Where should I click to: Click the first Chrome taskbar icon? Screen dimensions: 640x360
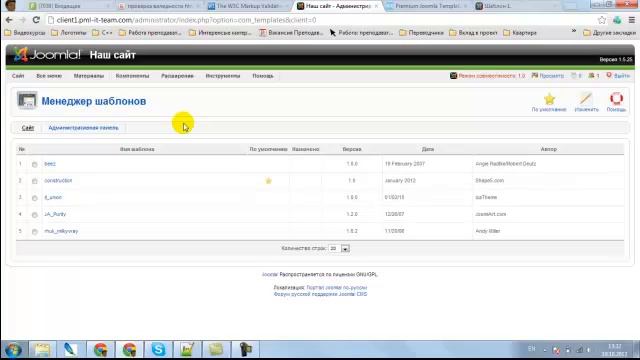click(x=100, y=350)
